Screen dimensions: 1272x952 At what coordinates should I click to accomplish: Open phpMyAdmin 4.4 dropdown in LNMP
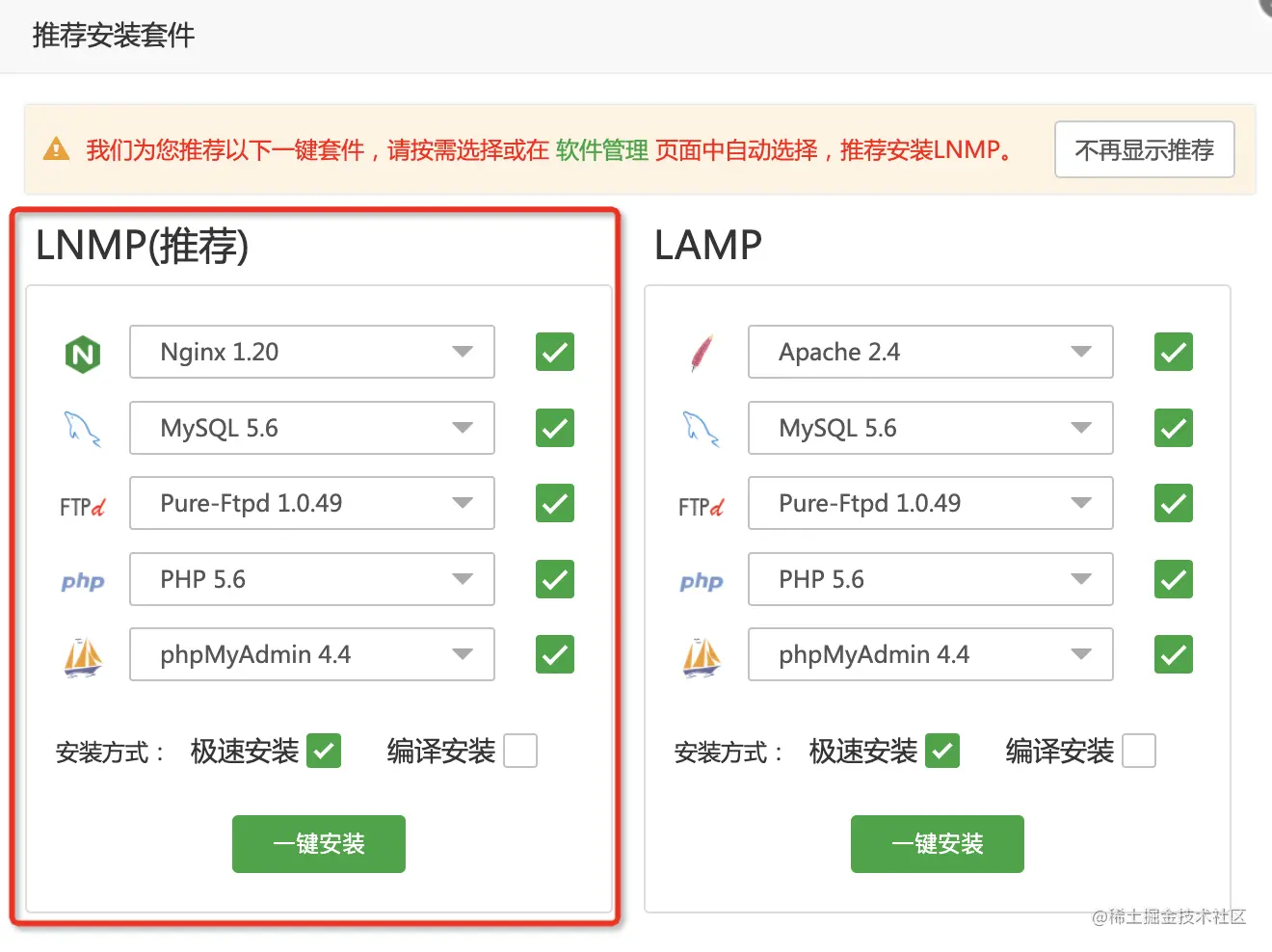(x=312, y=654)
